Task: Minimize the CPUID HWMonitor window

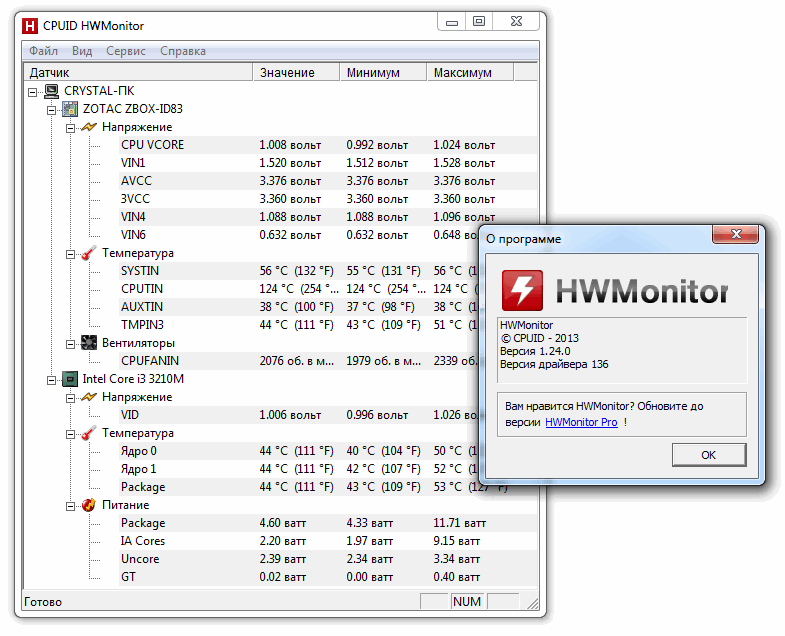Action: tap(452, 22)
